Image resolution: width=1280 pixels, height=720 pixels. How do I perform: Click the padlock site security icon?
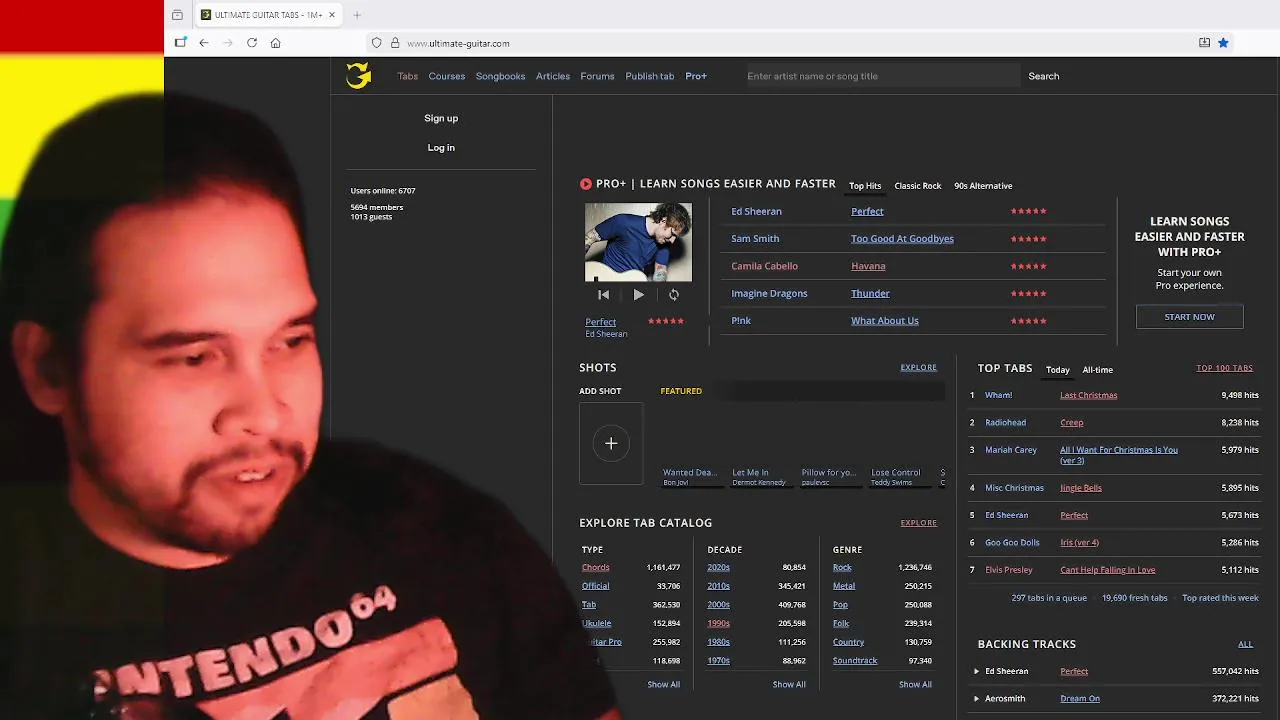(395, 43)
